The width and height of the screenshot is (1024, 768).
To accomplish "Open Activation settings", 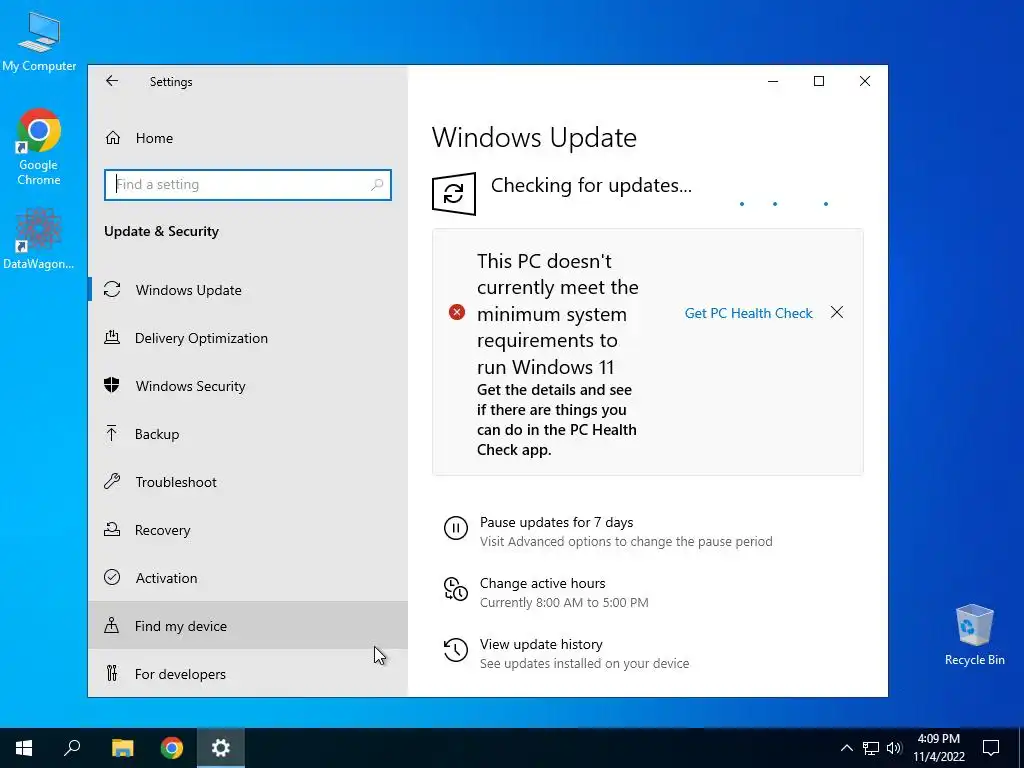I will [248, 578].
